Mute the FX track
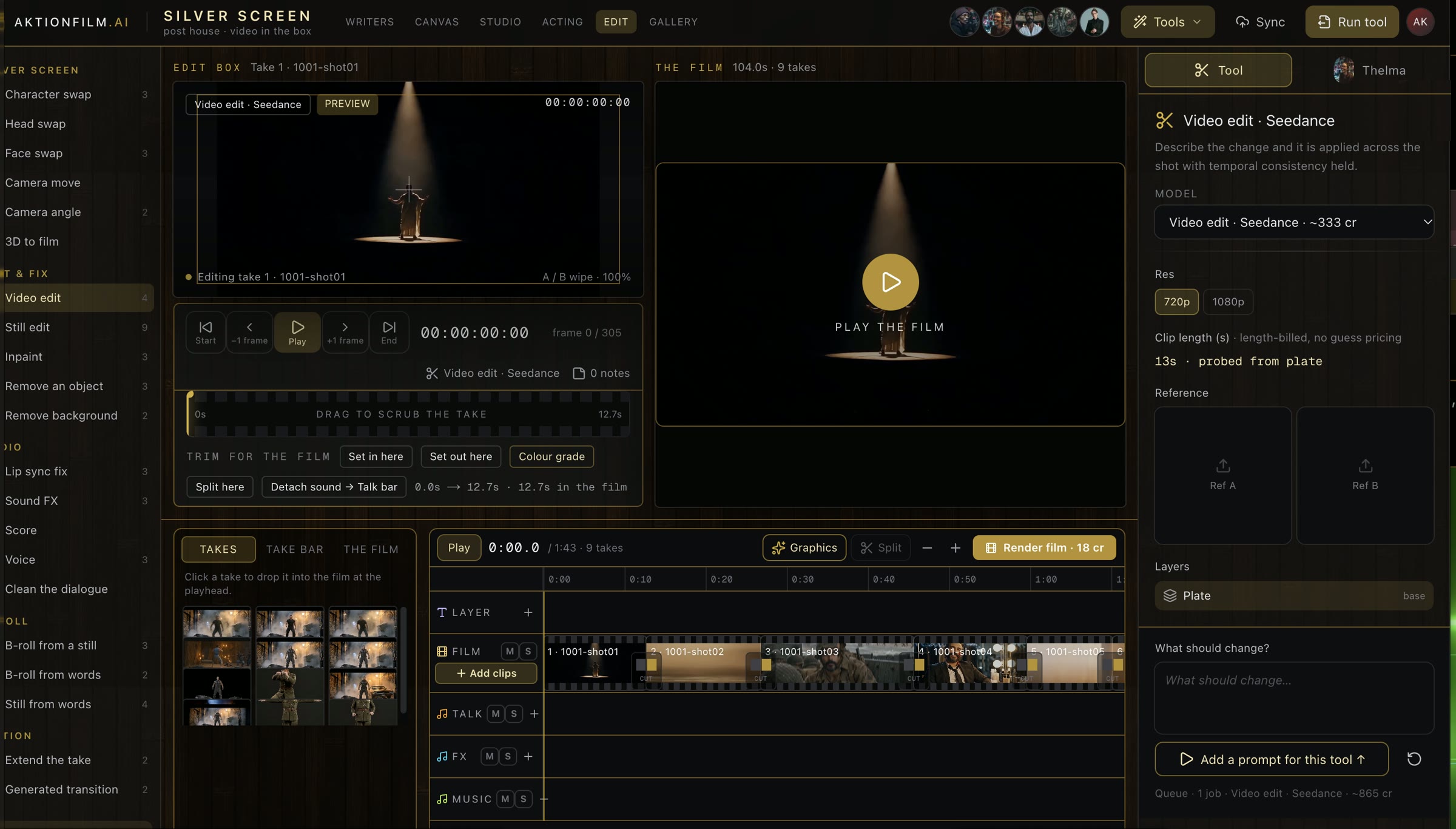1456x829 pixels. 490,756
